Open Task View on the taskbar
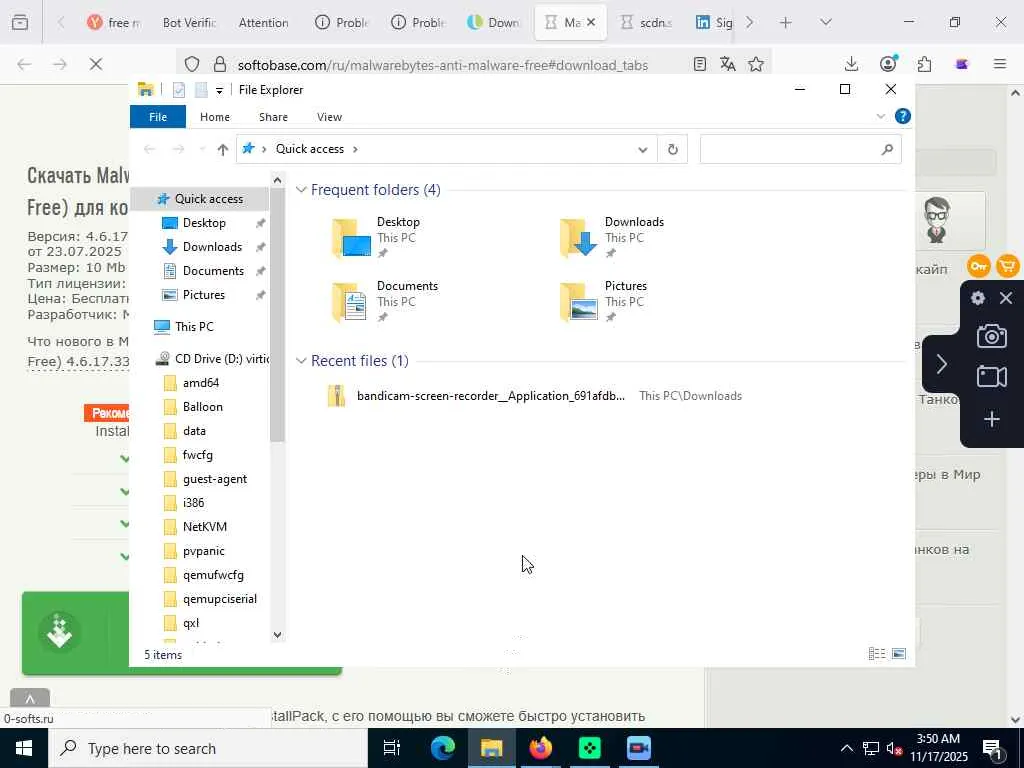The width and height of the screenshot is (1024, 768). pos(392,748)
